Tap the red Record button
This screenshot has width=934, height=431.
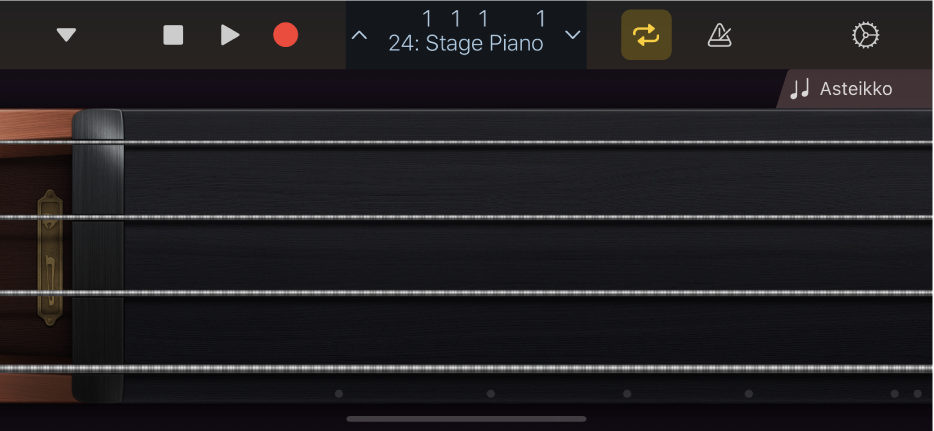[x=286, y=35]
